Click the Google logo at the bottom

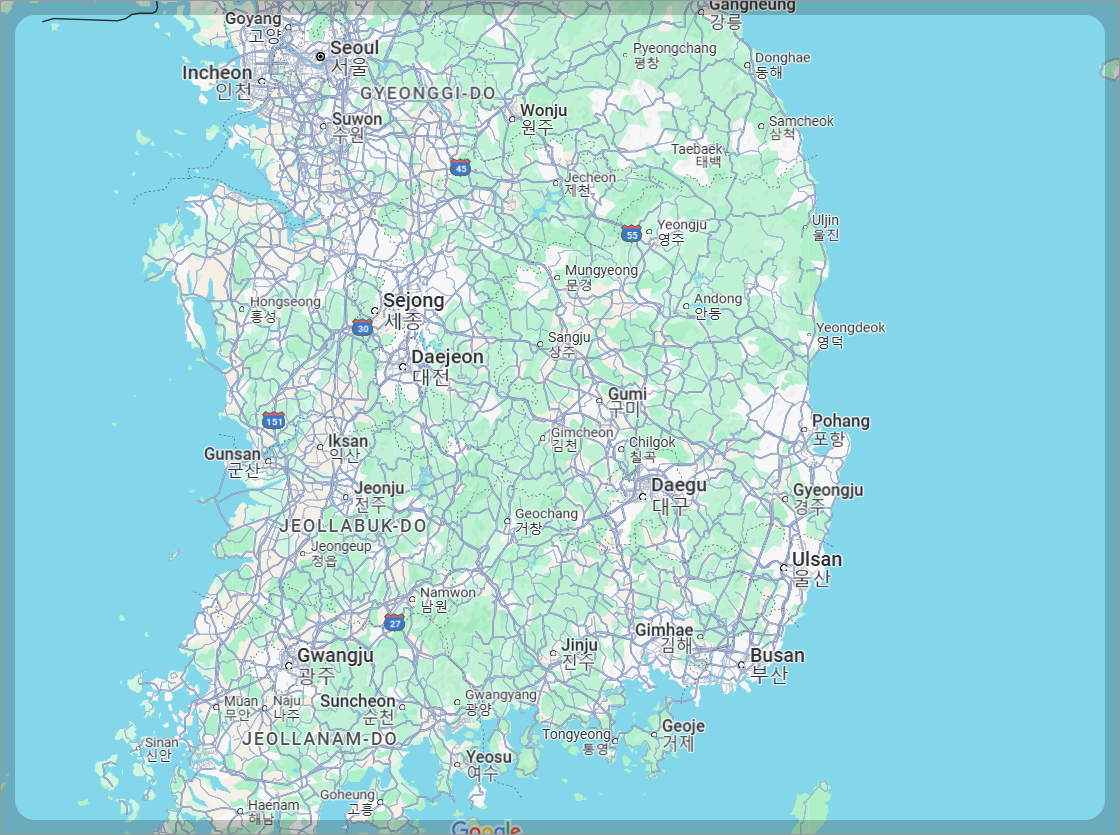(x=488, y=829)
